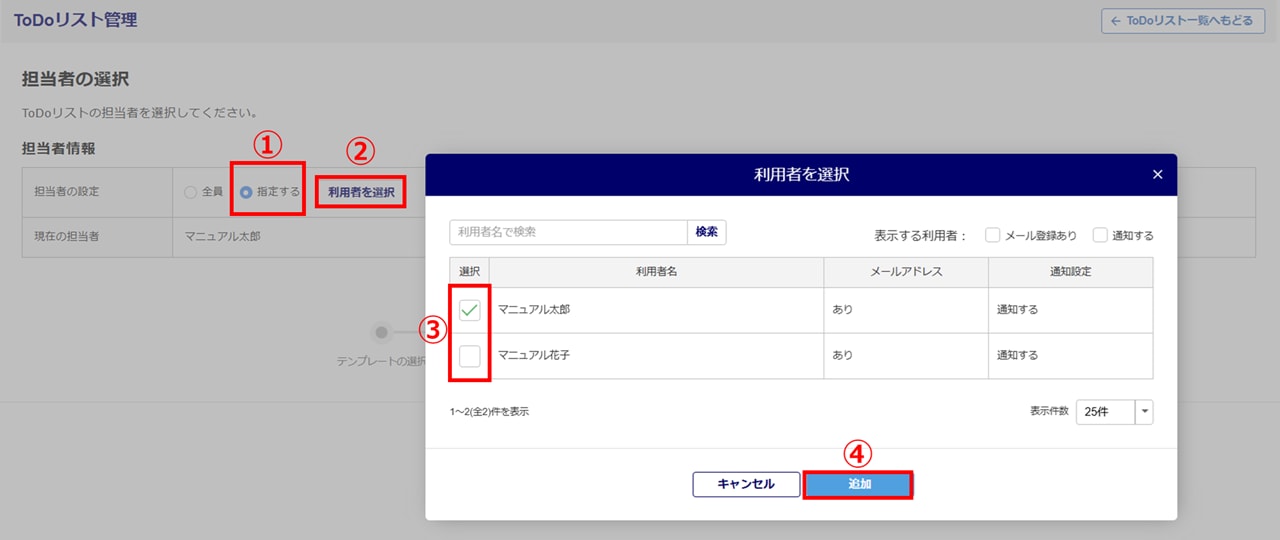Click the 選択 column header

470,272
